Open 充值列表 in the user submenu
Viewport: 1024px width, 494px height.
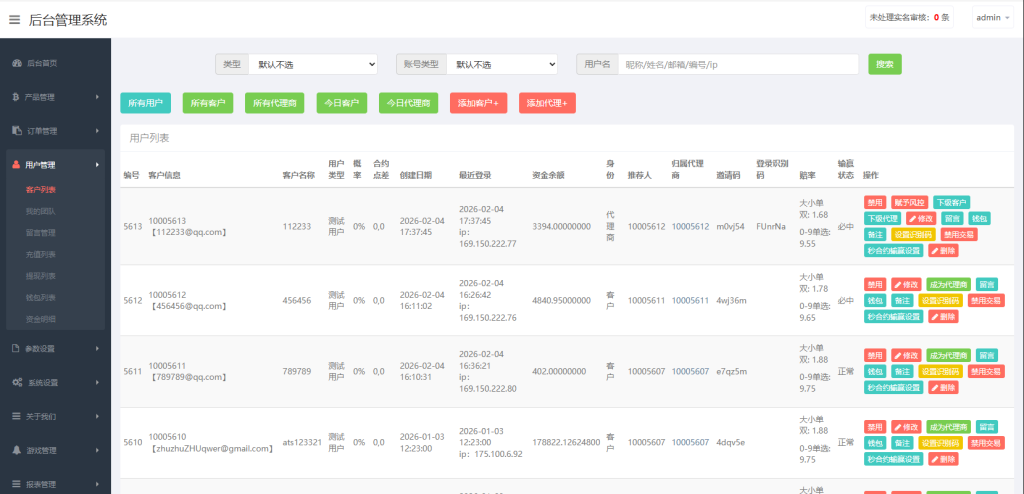pos(40,254)
